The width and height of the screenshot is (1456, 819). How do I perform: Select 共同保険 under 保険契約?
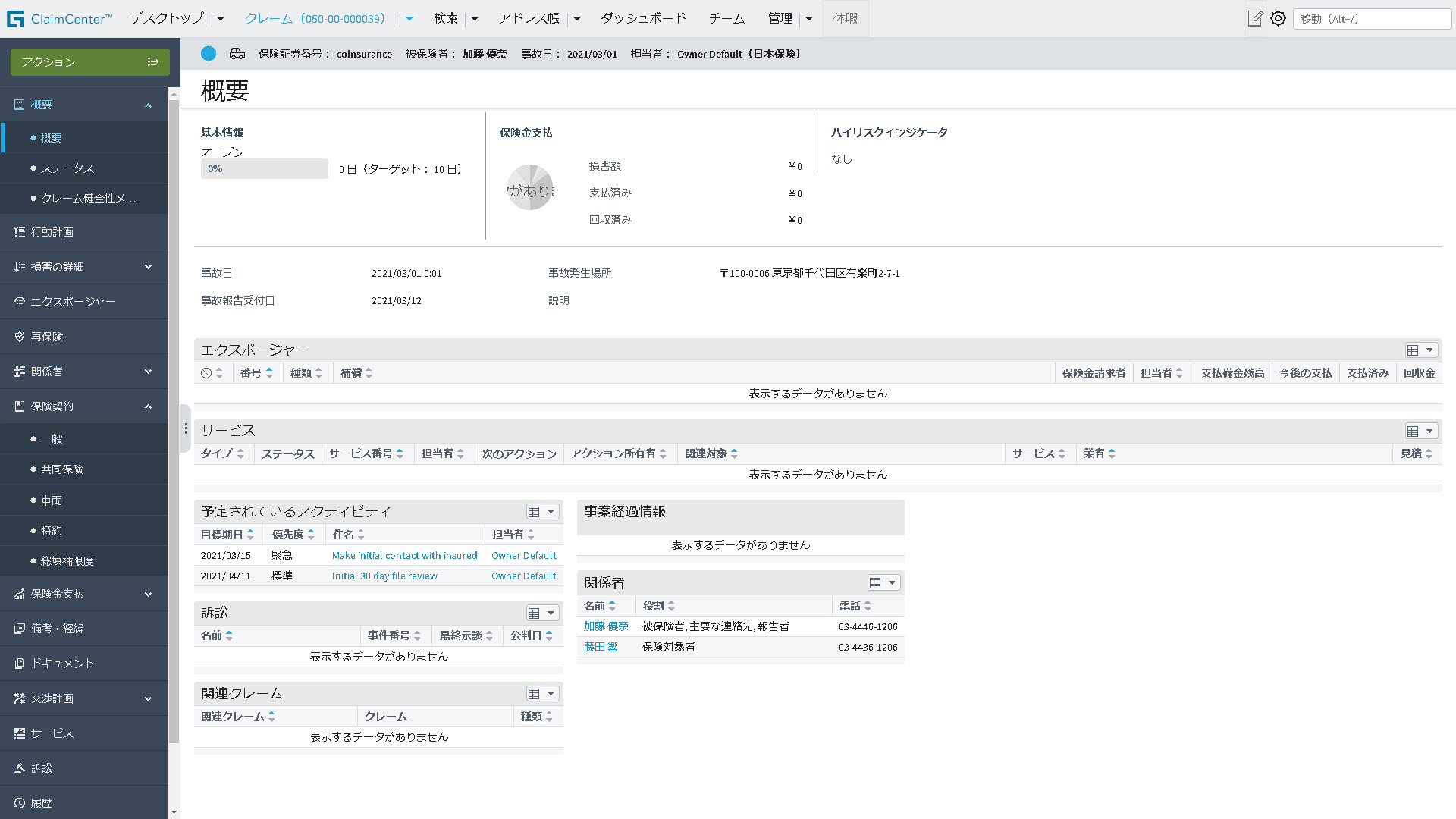point(62,469)
